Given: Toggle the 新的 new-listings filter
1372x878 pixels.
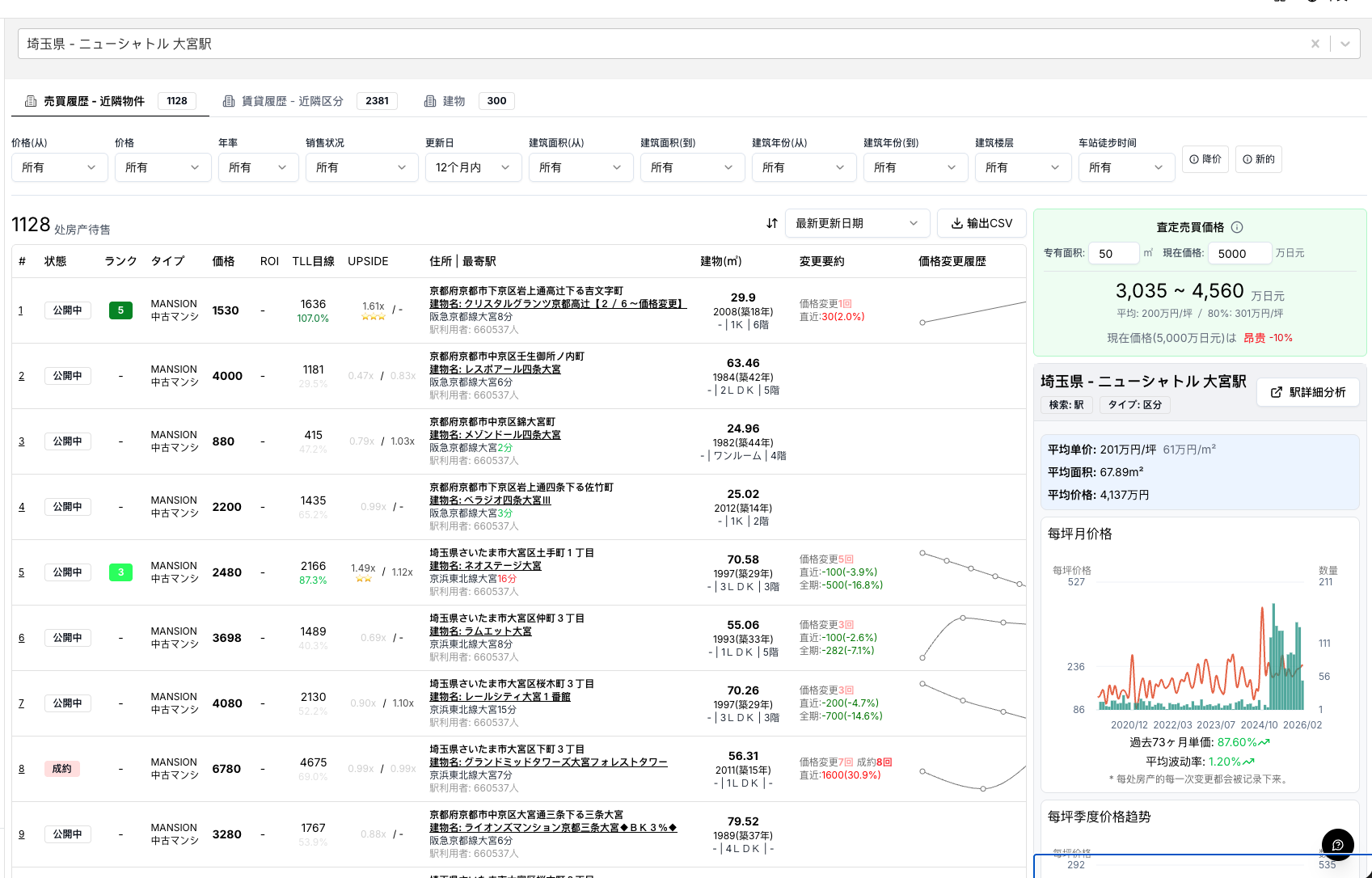Looking at the screenshot, I should [x=1258, y=159].
